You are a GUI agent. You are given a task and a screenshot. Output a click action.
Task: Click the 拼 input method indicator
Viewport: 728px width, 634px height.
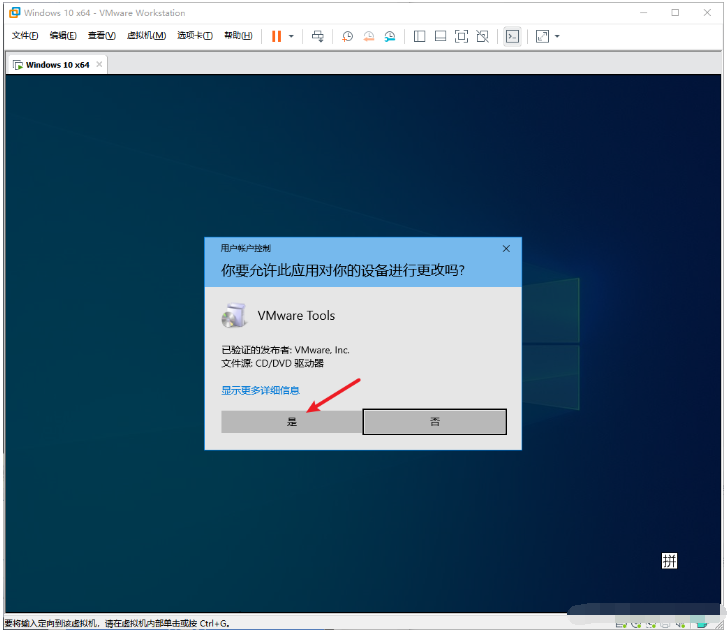pos(670,561)
